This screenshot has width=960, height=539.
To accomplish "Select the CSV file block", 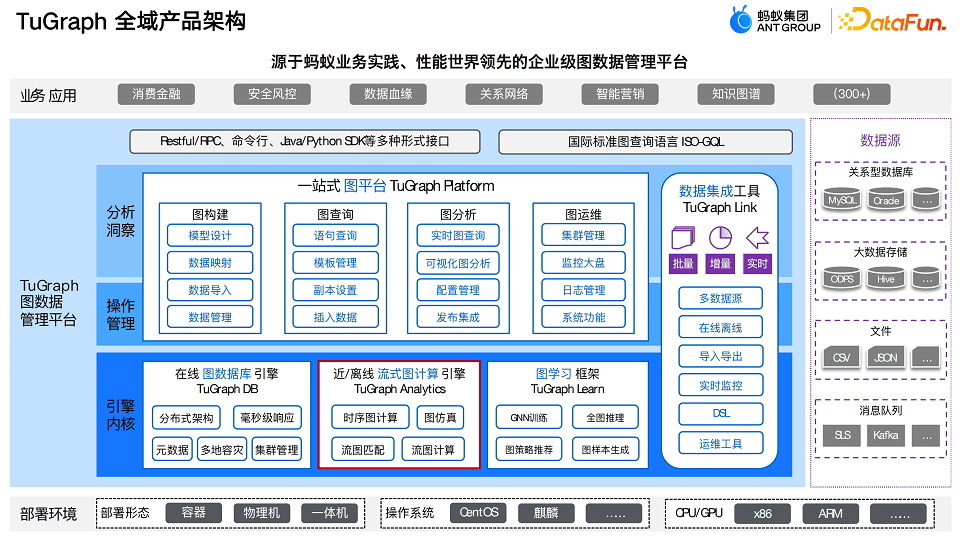I will 842,357.
